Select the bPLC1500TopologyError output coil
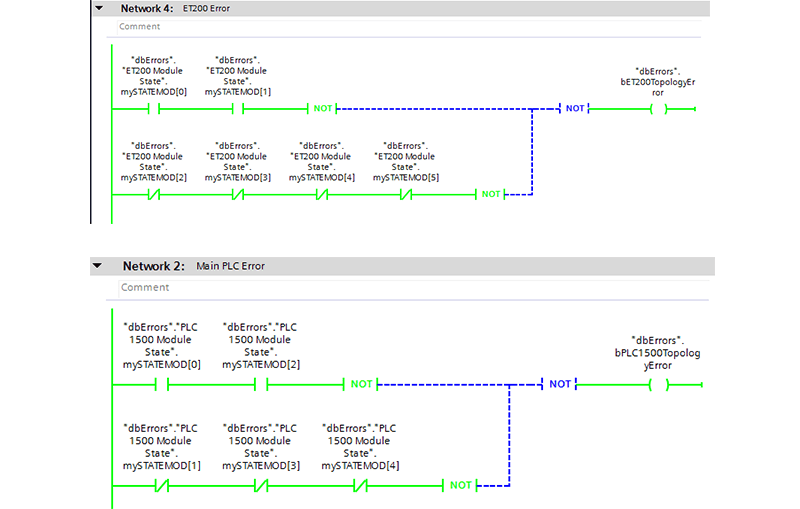800x509 pixels. tap(659, 385)
